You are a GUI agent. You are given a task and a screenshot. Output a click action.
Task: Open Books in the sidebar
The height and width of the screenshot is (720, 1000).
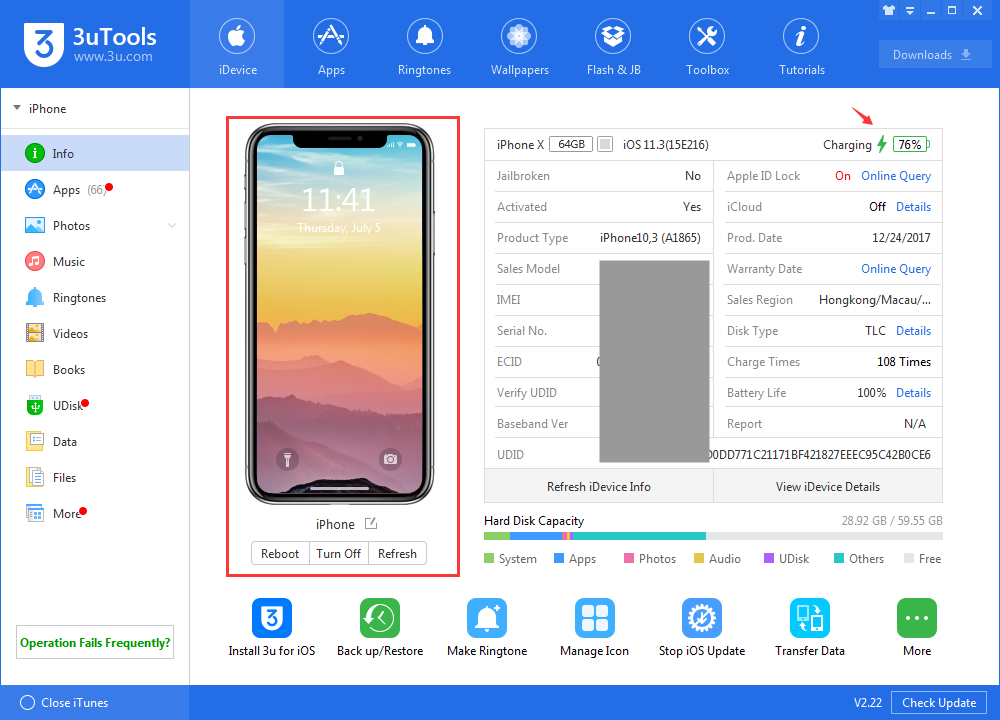pos(95,370)
